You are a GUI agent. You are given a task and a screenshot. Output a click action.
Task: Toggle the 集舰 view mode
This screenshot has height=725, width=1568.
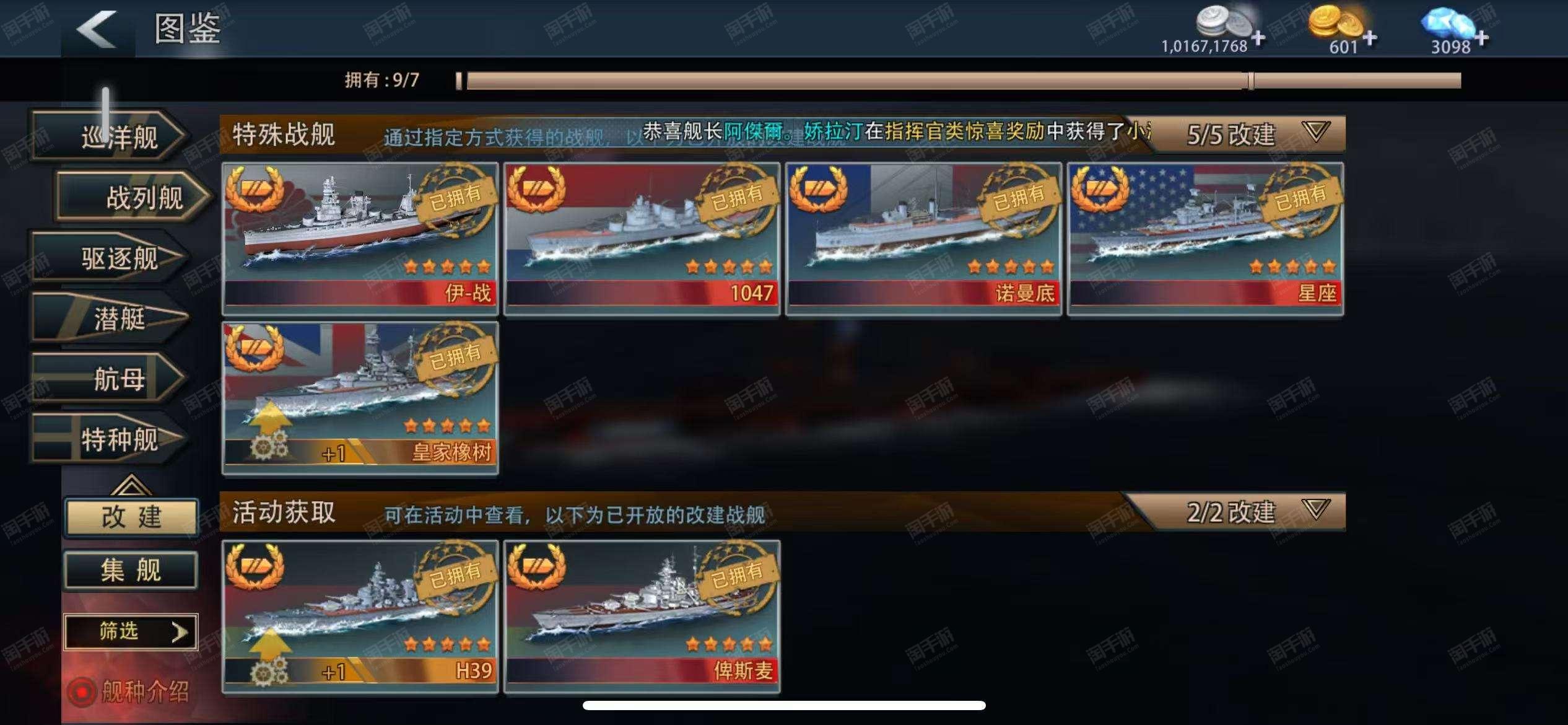coord(131,570)
